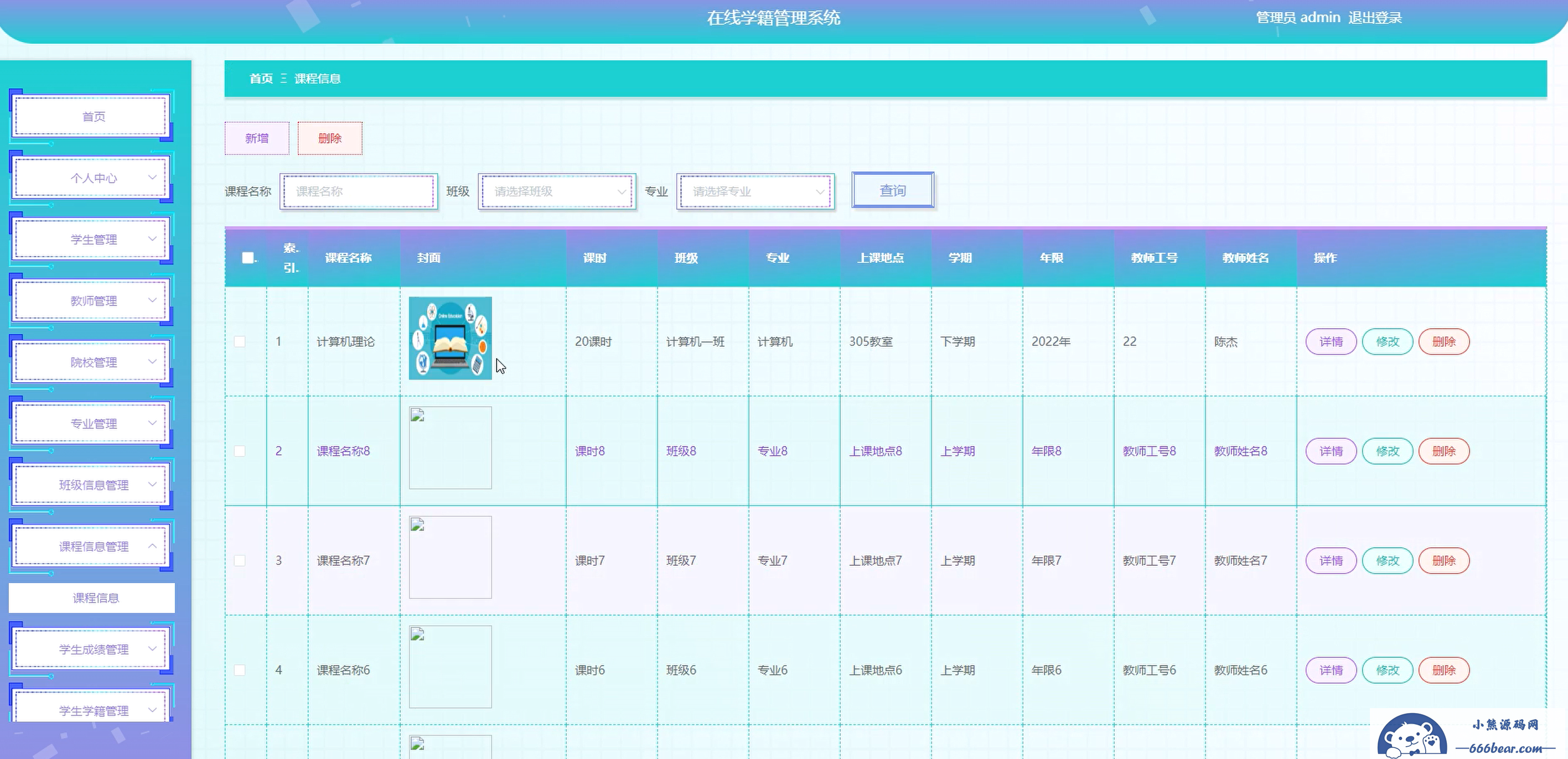The height and width of the screenshot is (759, 1568).
Task: Click the broken cover image of 课程名称8
Action: [451, 448]
